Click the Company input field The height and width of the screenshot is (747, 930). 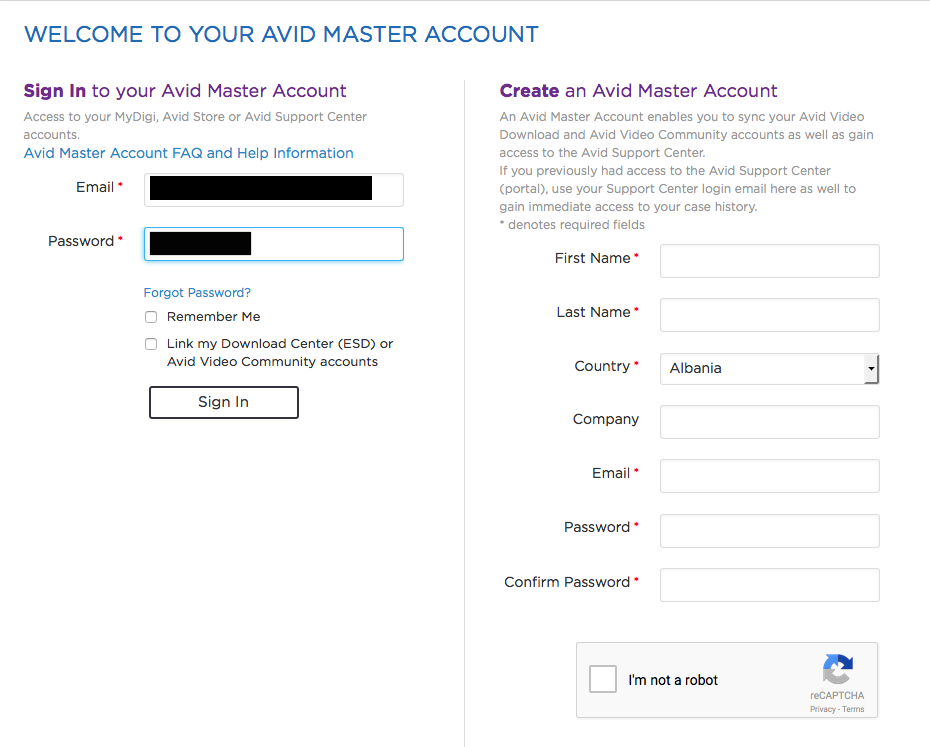coord(769,422)
